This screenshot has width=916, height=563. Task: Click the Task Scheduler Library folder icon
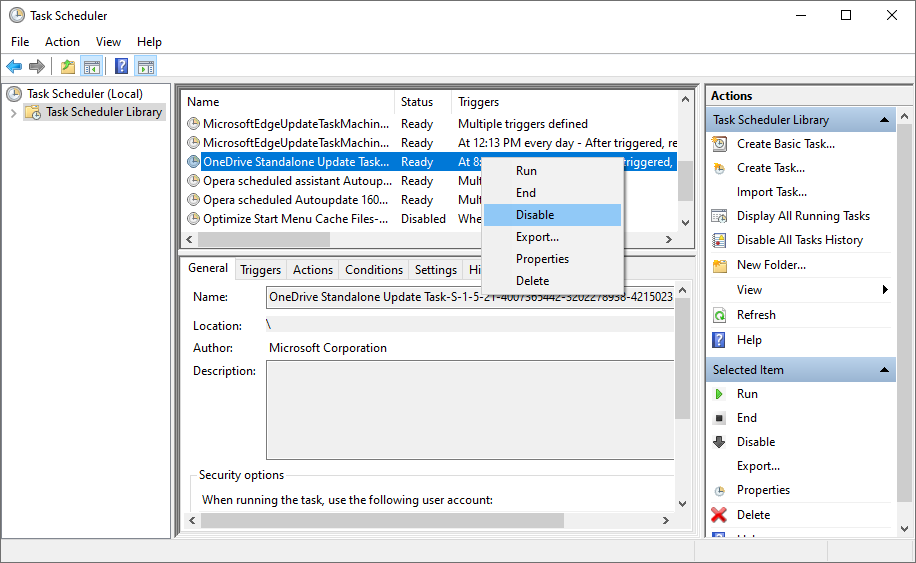point(33,112)
